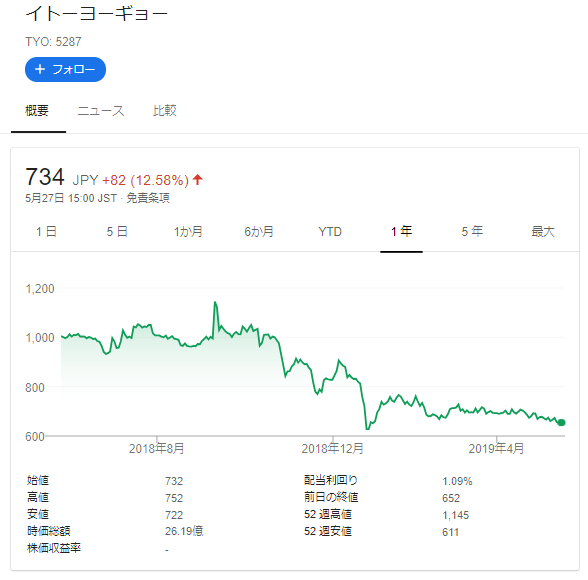Click the company name イトーヨーギョー
Viewport: 588px width, 580px height.
click(96, 13)
